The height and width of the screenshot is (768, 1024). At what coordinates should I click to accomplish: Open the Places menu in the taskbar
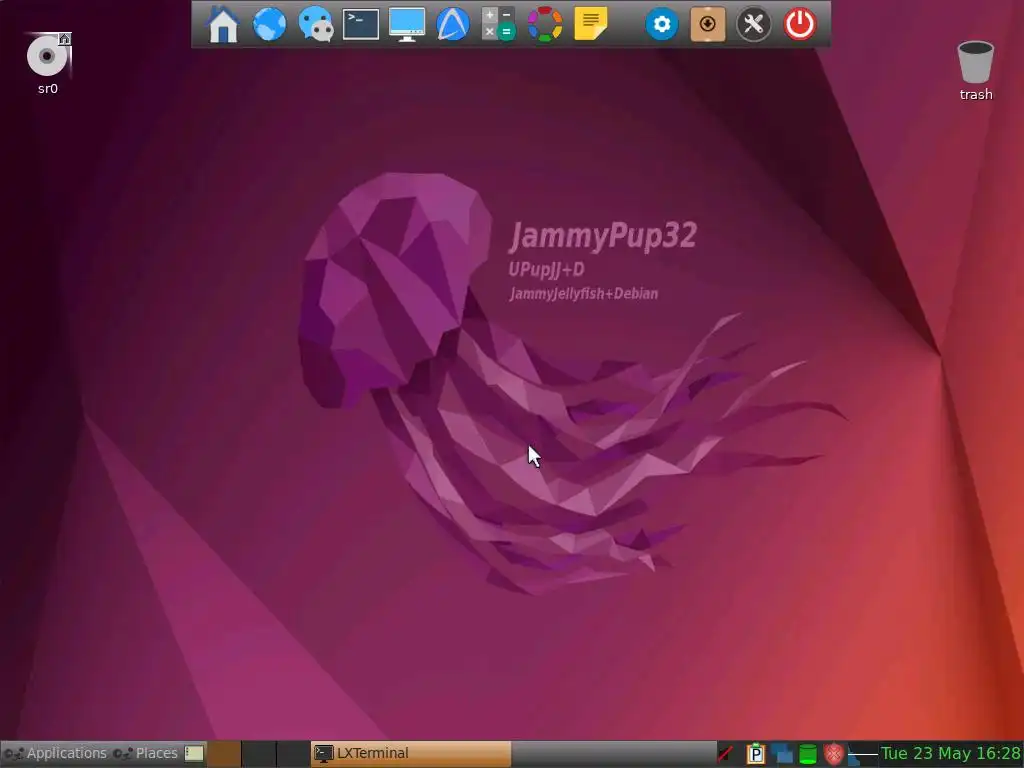point(145,753)
